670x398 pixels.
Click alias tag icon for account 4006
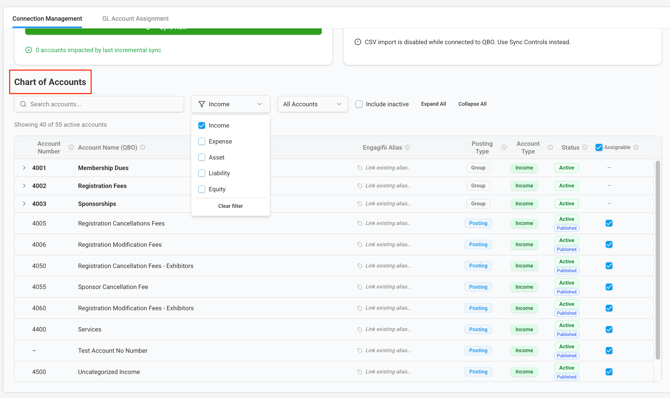click(x=360, y=245)
